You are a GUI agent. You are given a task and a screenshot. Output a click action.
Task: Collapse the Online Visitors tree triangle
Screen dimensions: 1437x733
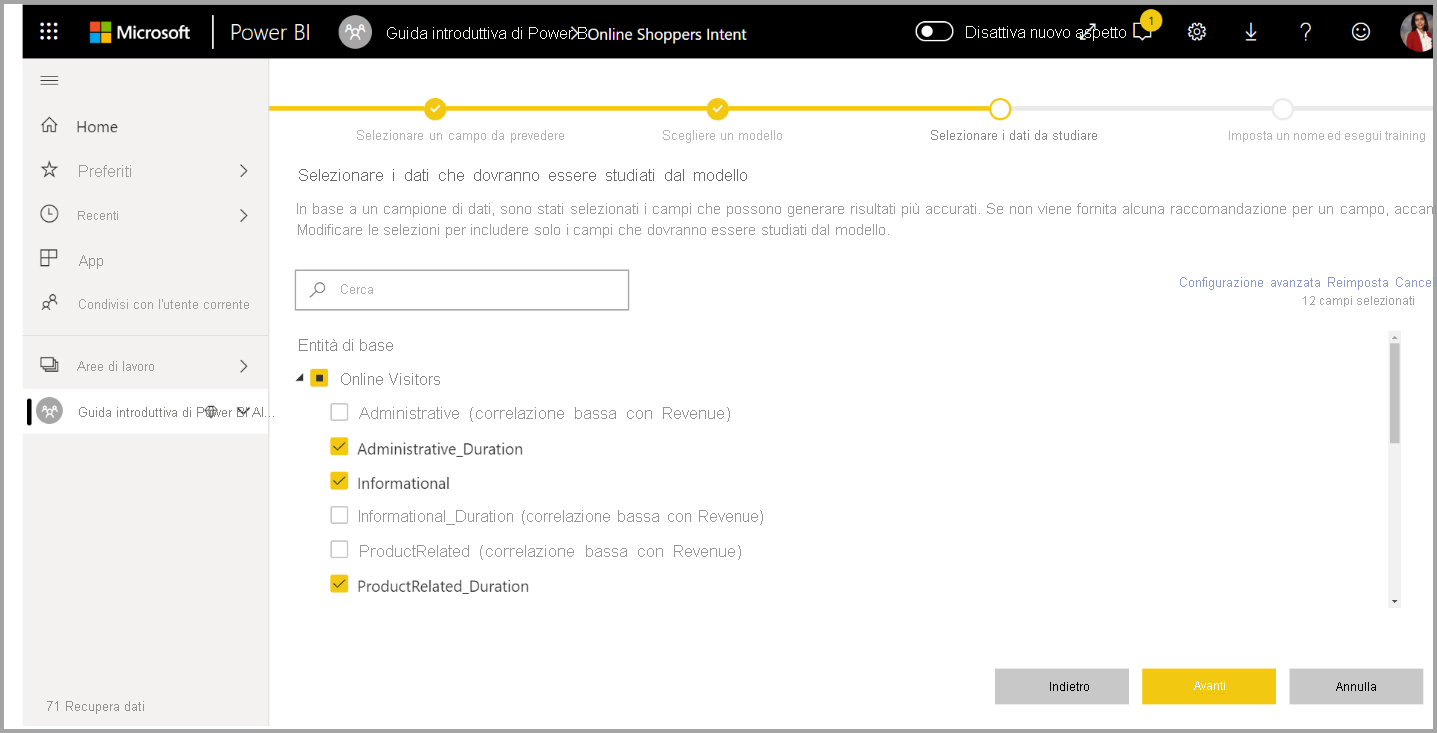click(300, 379)
